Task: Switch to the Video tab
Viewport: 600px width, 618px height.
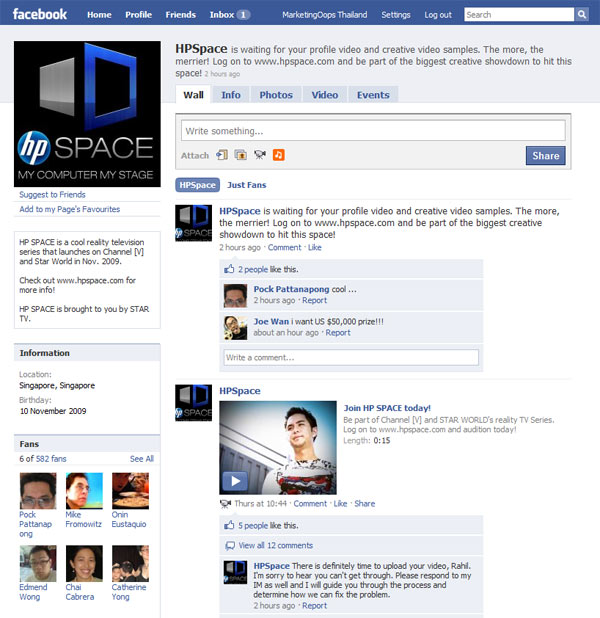Action: click(x=325, y=95)
